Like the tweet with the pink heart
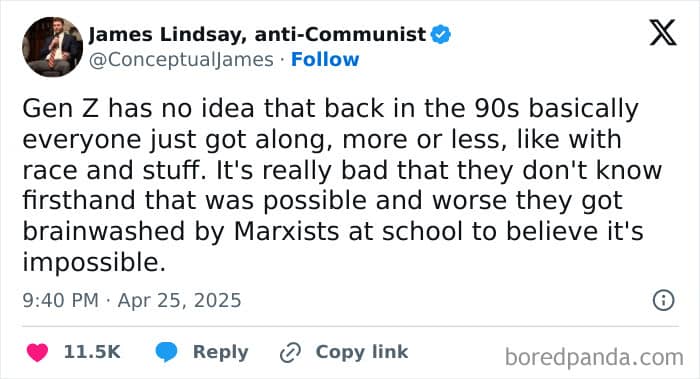Screen dimensions: 700x379 coord(38,352)
